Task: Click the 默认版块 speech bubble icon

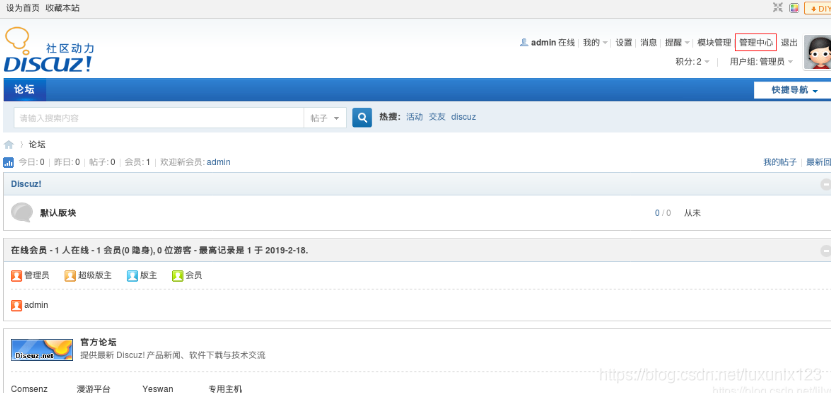Action: tap(22, 212)
